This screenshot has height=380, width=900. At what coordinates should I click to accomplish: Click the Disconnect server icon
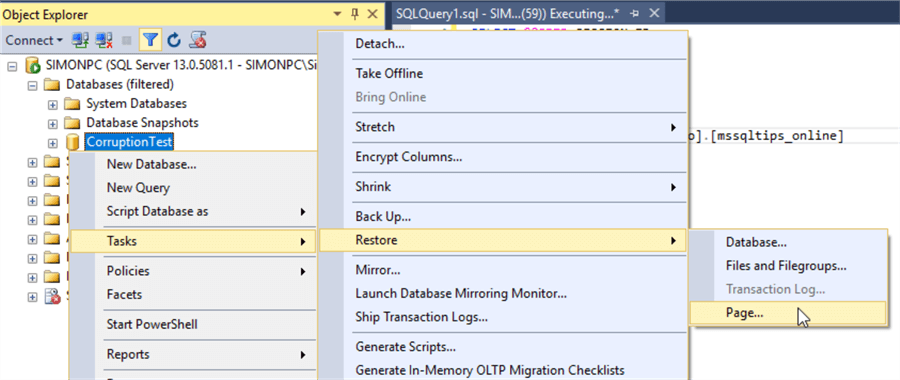click(104, 40)
